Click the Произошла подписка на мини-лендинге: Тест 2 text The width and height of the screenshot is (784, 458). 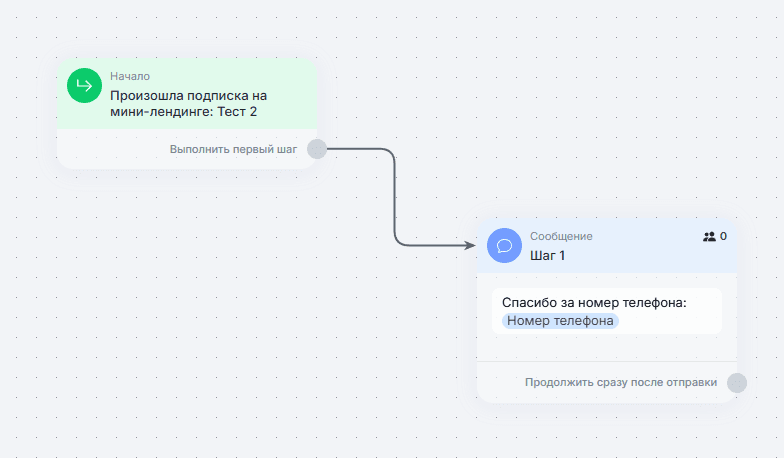188,104
